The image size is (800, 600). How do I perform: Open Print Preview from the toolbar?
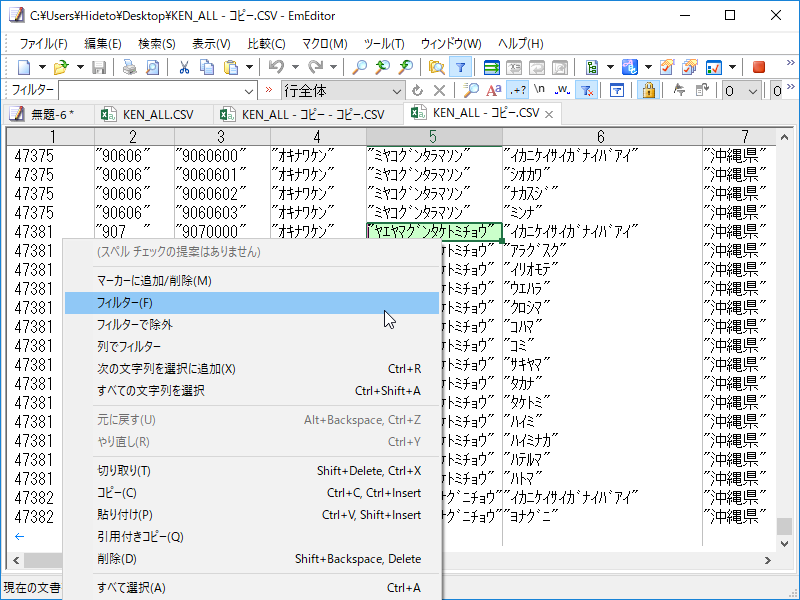(x=152, y=67)
